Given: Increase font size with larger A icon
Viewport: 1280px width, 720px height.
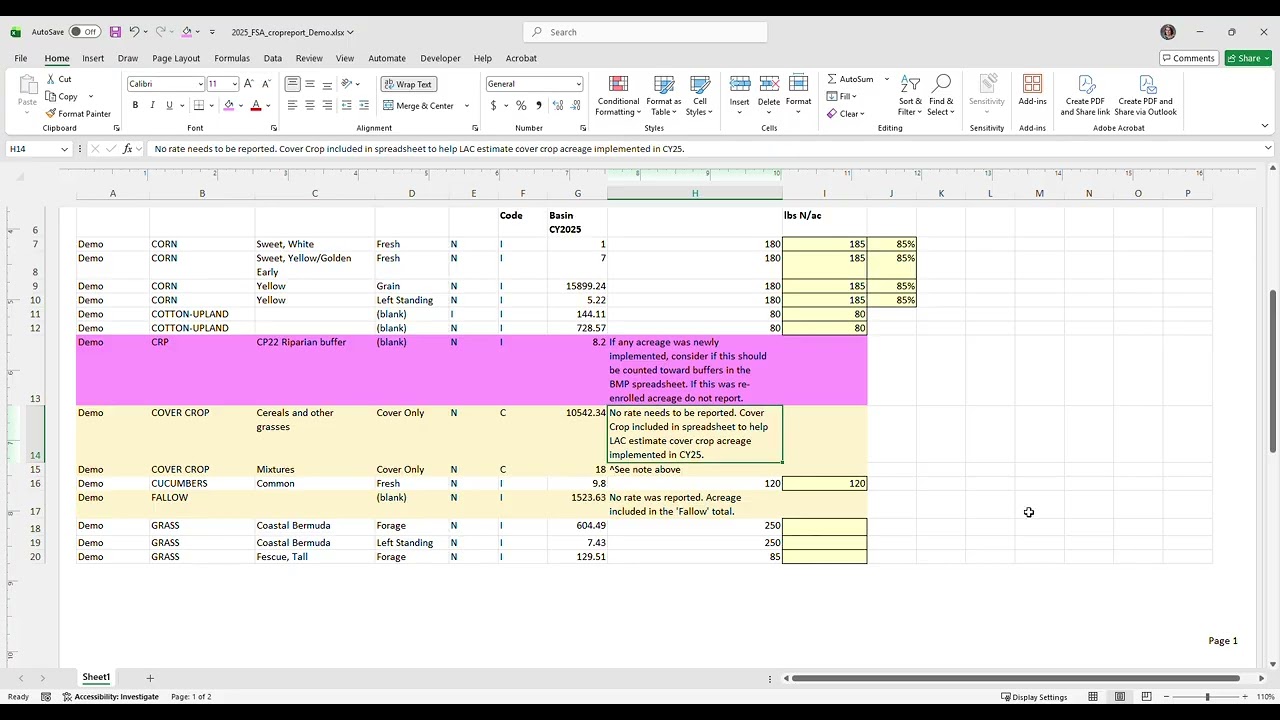Looking at the screenshot, I should pos(249,84).
